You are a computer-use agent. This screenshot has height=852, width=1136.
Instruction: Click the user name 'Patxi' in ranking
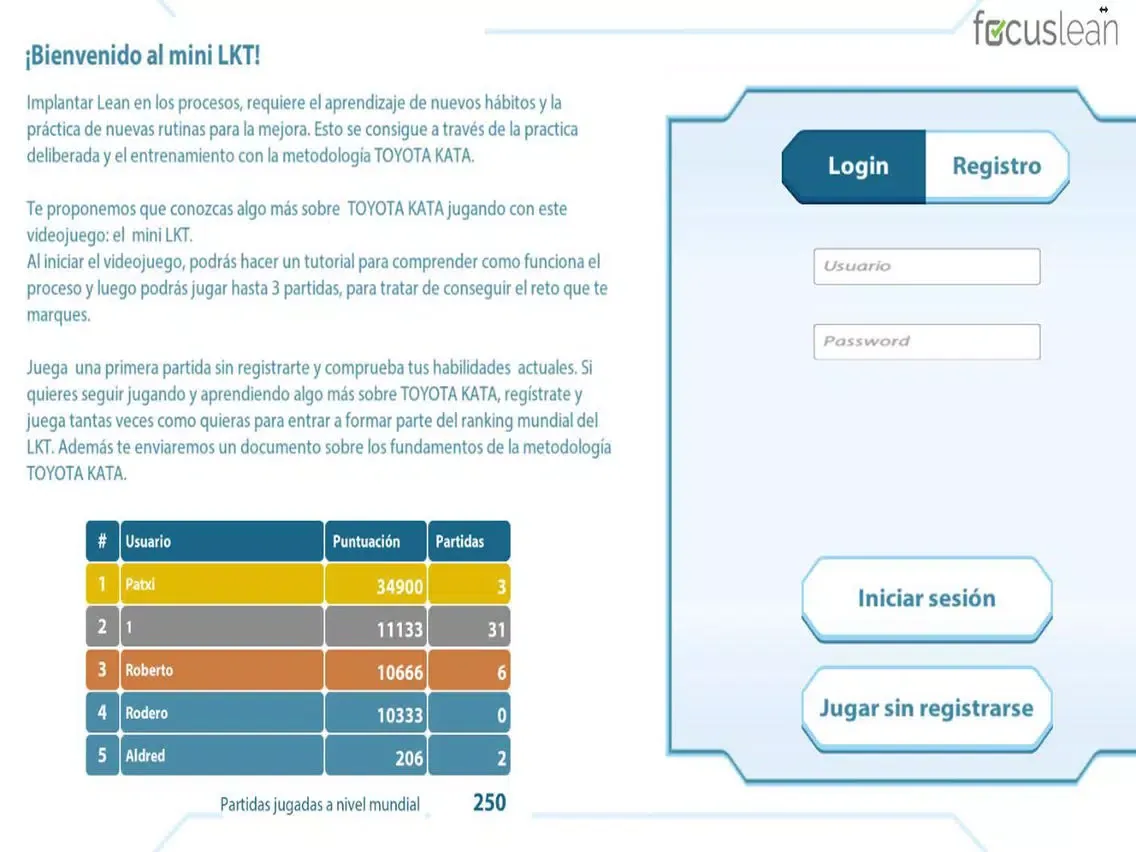pyautogui.click(x=140, y=584)
